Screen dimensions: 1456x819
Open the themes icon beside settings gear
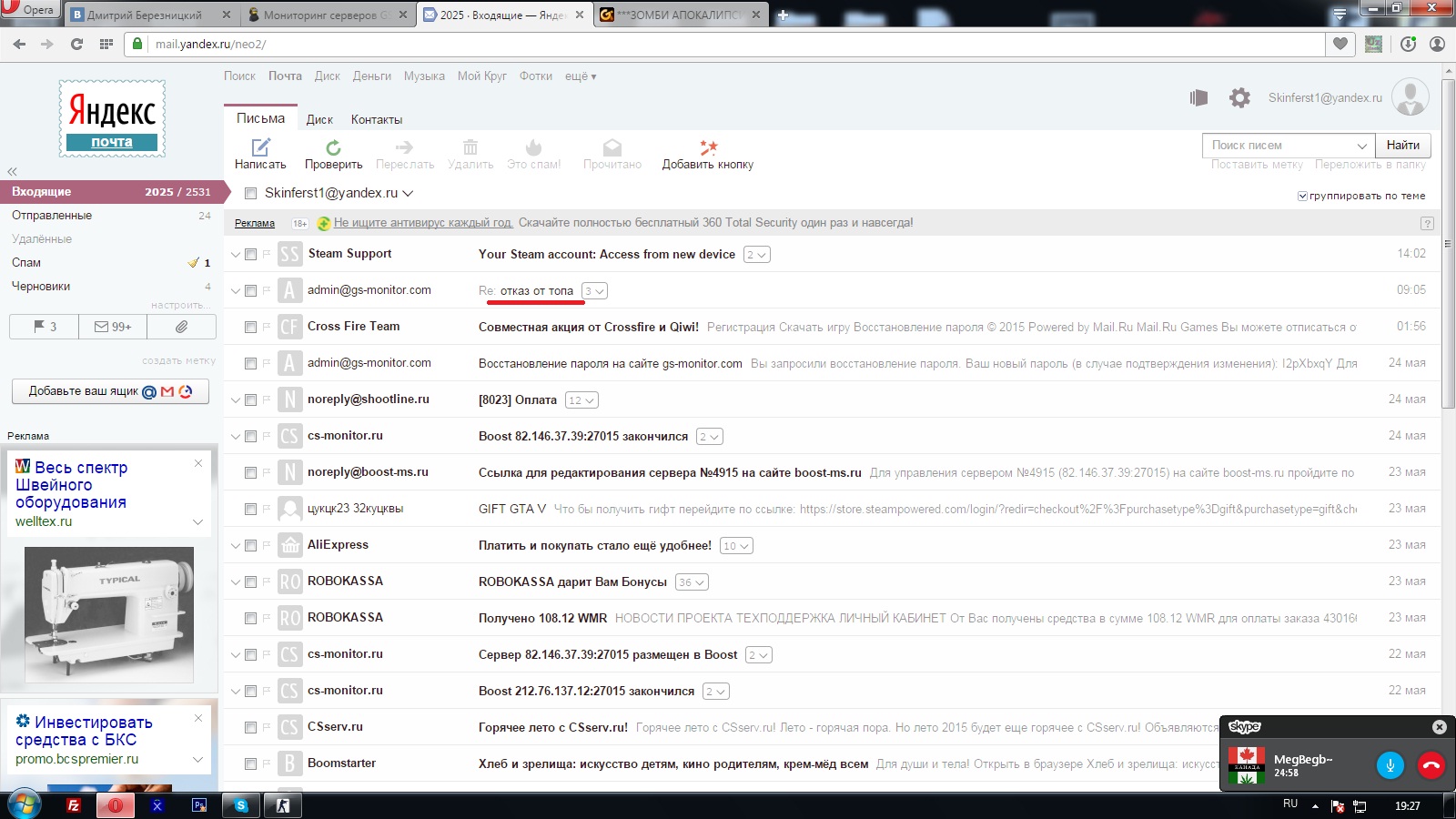pos(1198,97)
